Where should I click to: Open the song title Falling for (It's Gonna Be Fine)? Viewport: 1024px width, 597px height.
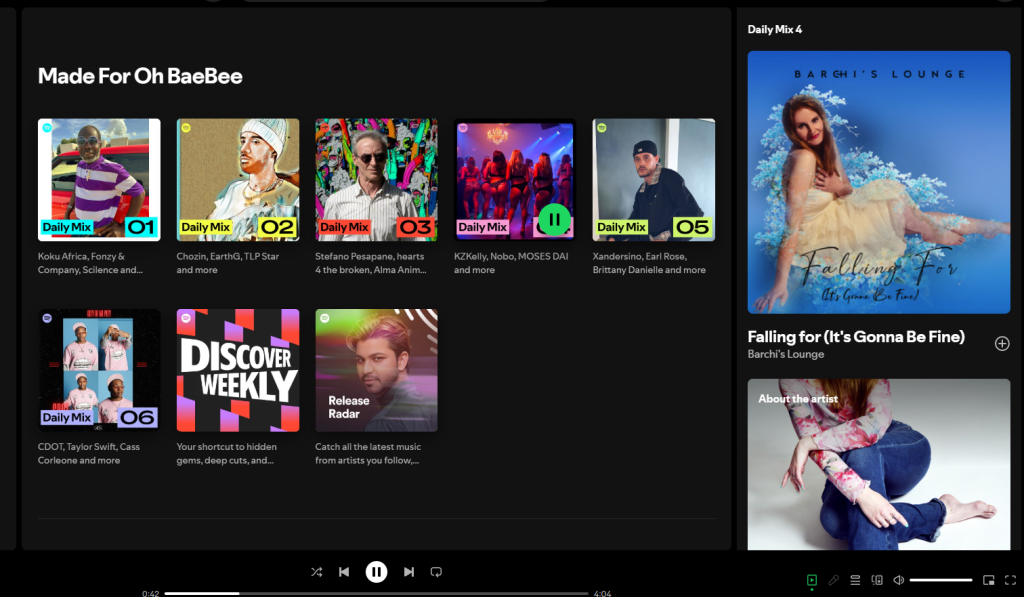coord(856,336)
